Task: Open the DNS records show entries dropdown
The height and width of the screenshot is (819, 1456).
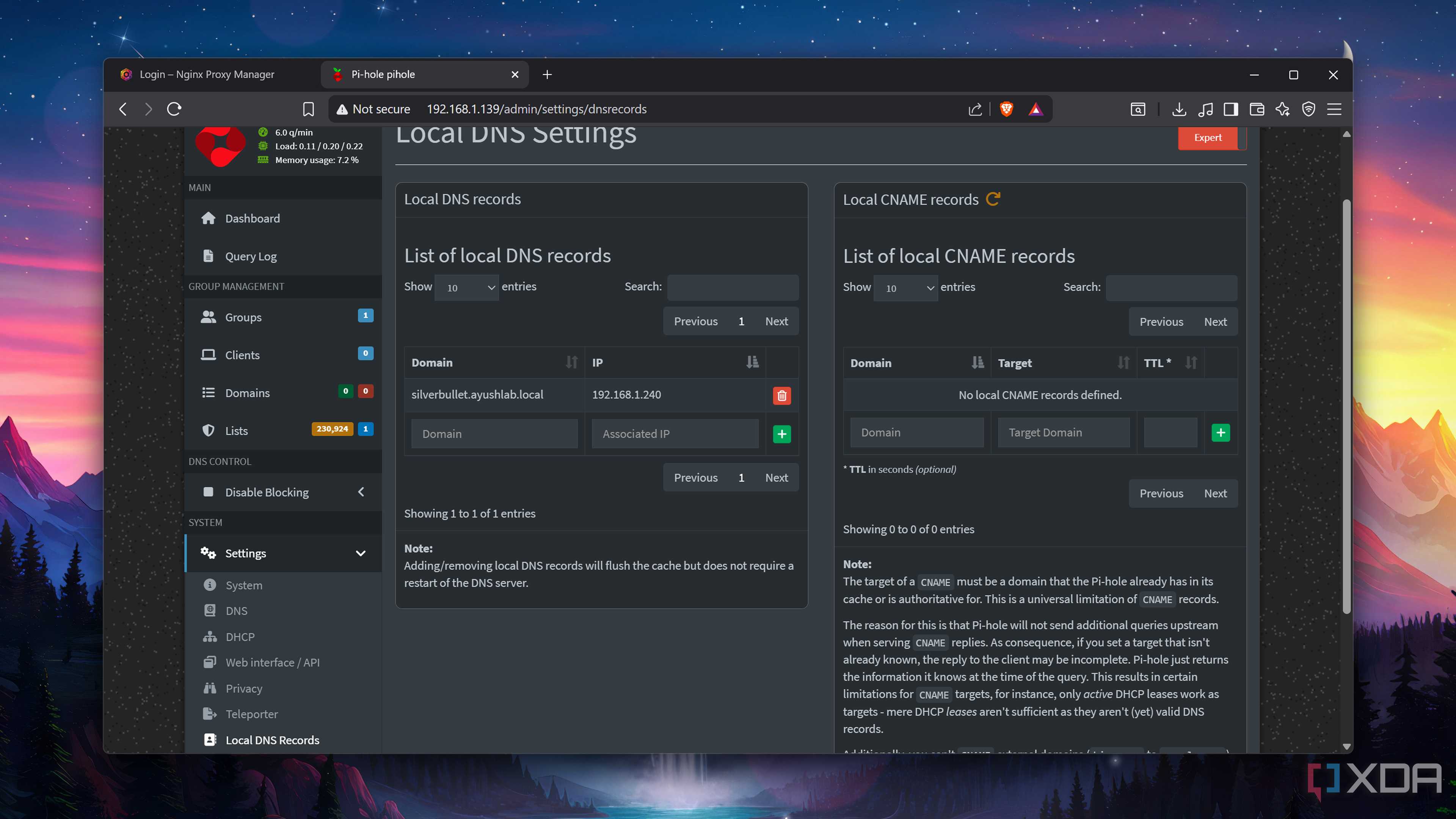Action: 466,288
